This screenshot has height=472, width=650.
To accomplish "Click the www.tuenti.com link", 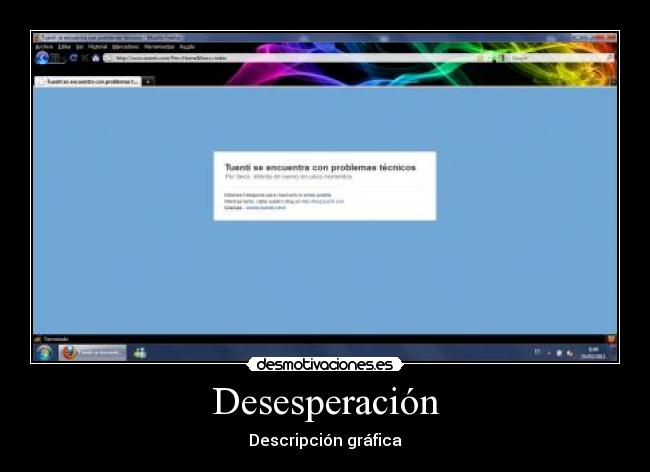I will (266, 208).
